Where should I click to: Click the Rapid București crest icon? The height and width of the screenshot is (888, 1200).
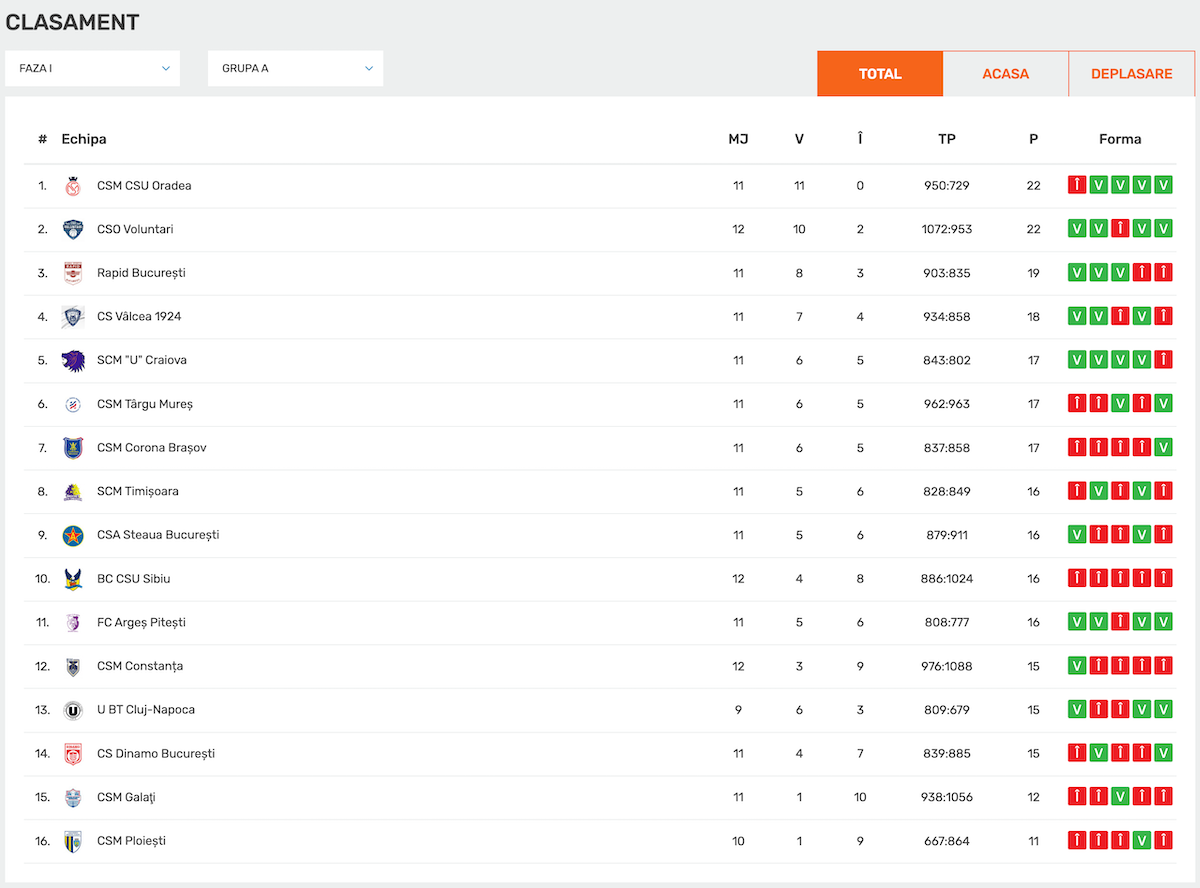[73, 273]
